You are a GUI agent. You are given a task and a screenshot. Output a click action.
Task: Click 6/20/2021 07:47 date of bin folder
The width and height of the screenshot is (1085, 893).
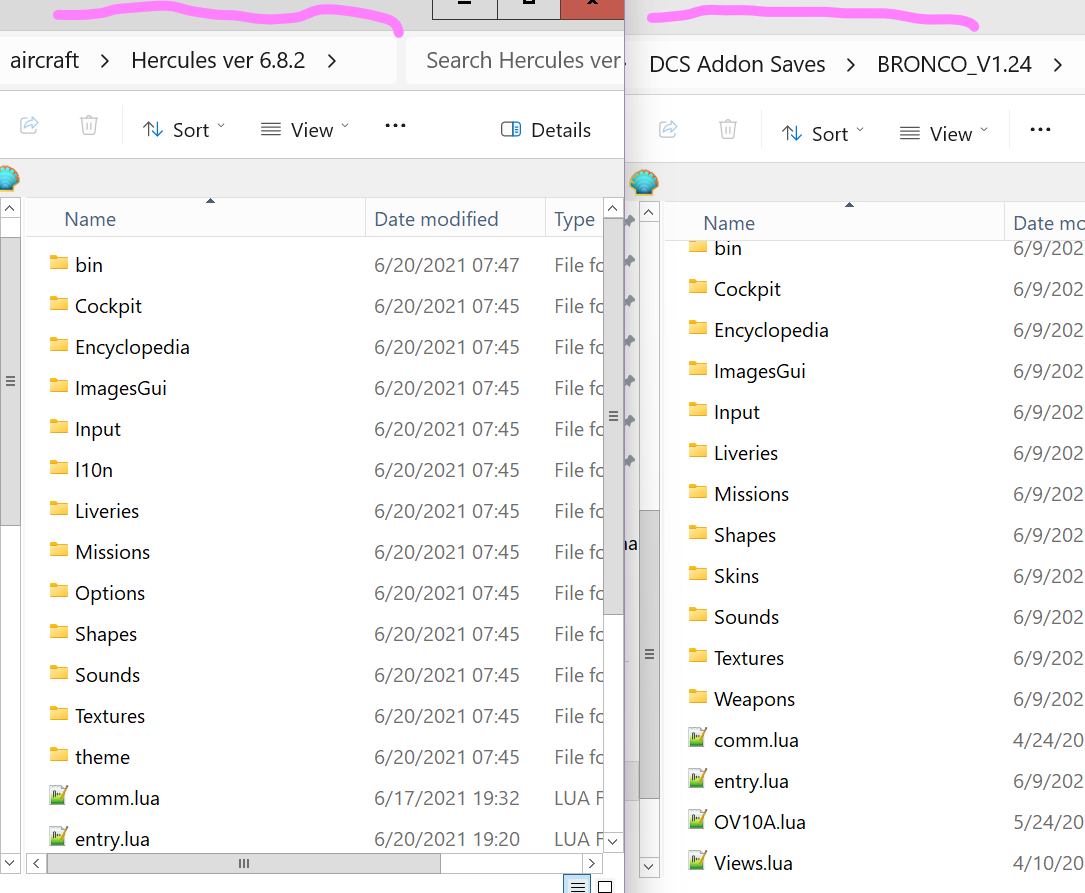click(x=446, y=265)
